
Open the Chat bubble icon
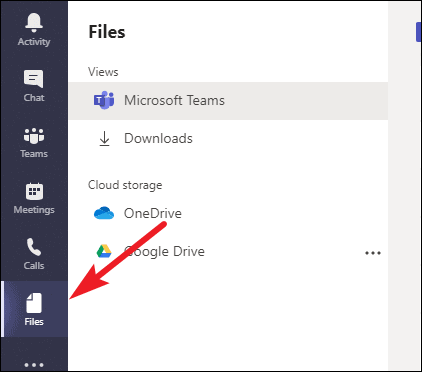(34, 79)
